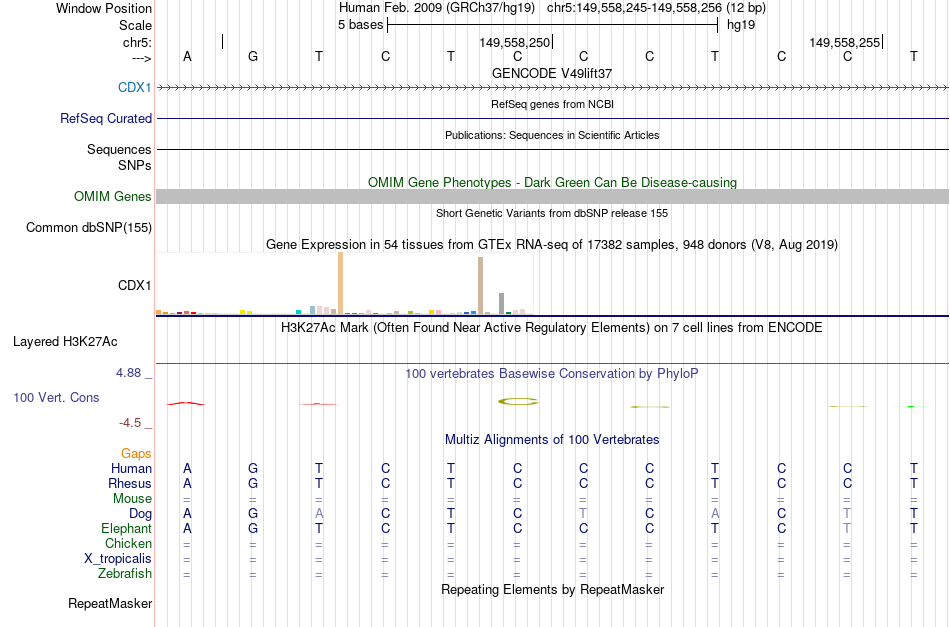Click the G base in the Rhesus alignment row

point(253,483)
